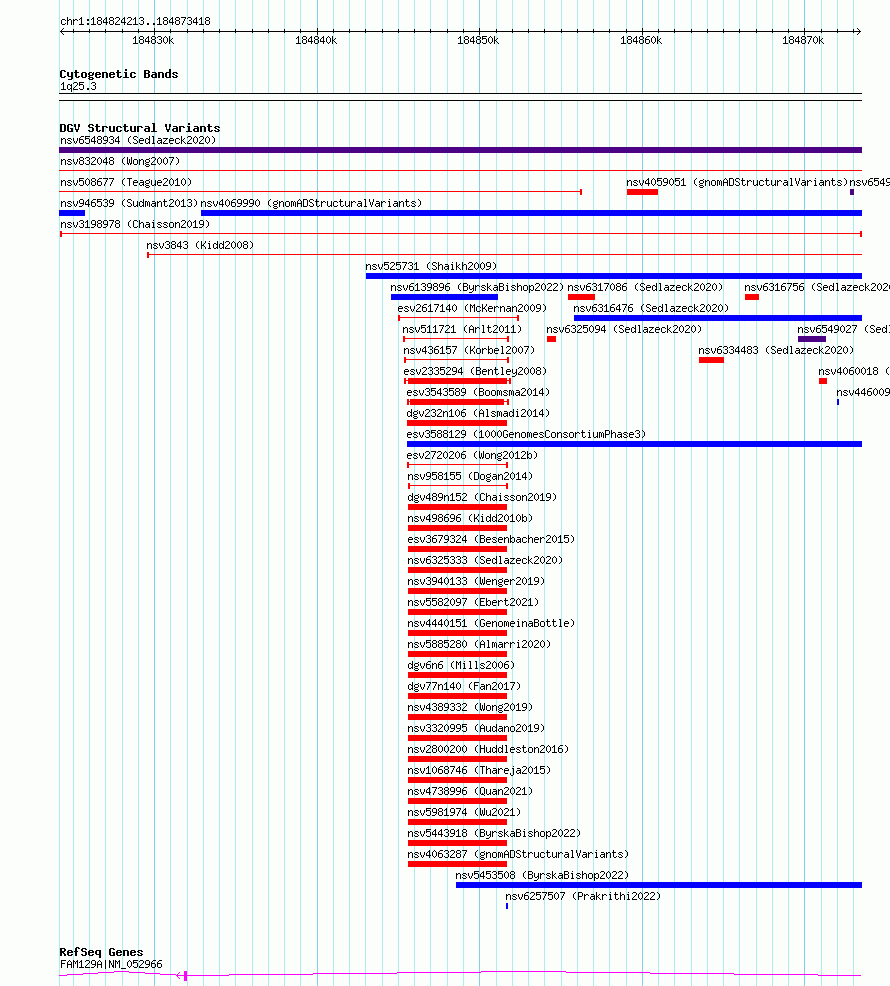Select nsv6316476 (Sedlazeck2020) label
The height and width of the screenshot is (986, 890).
651,309
